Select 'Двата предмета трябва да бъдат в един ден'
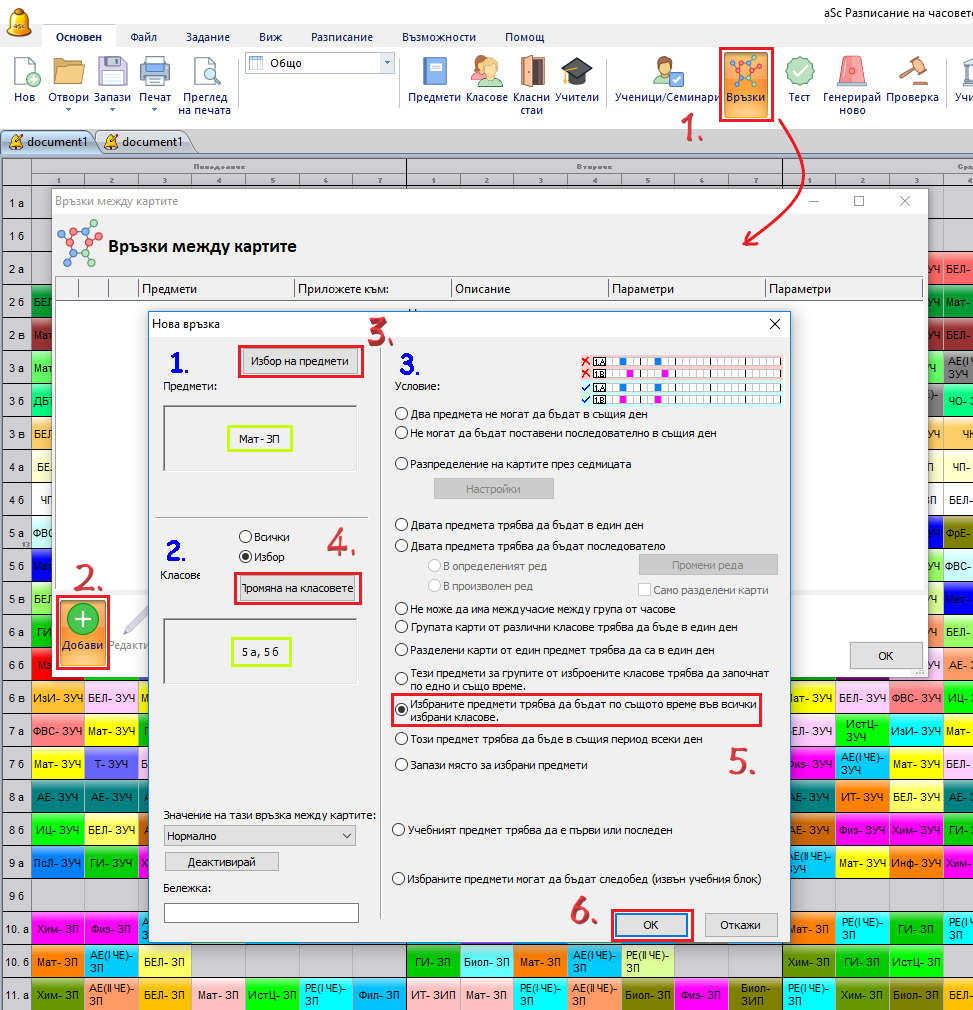This screenshot has width=973, height=1010. (401, 525)
